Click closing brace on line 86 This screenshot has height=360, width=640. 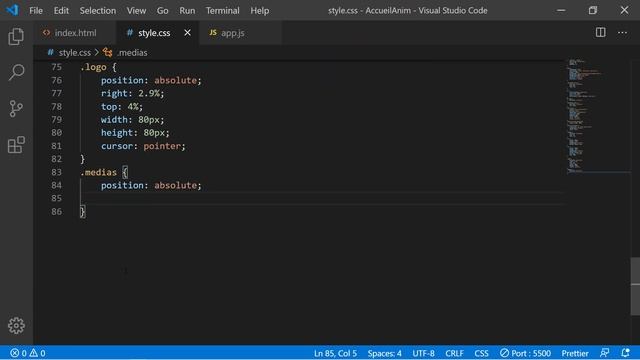(83, 211)
